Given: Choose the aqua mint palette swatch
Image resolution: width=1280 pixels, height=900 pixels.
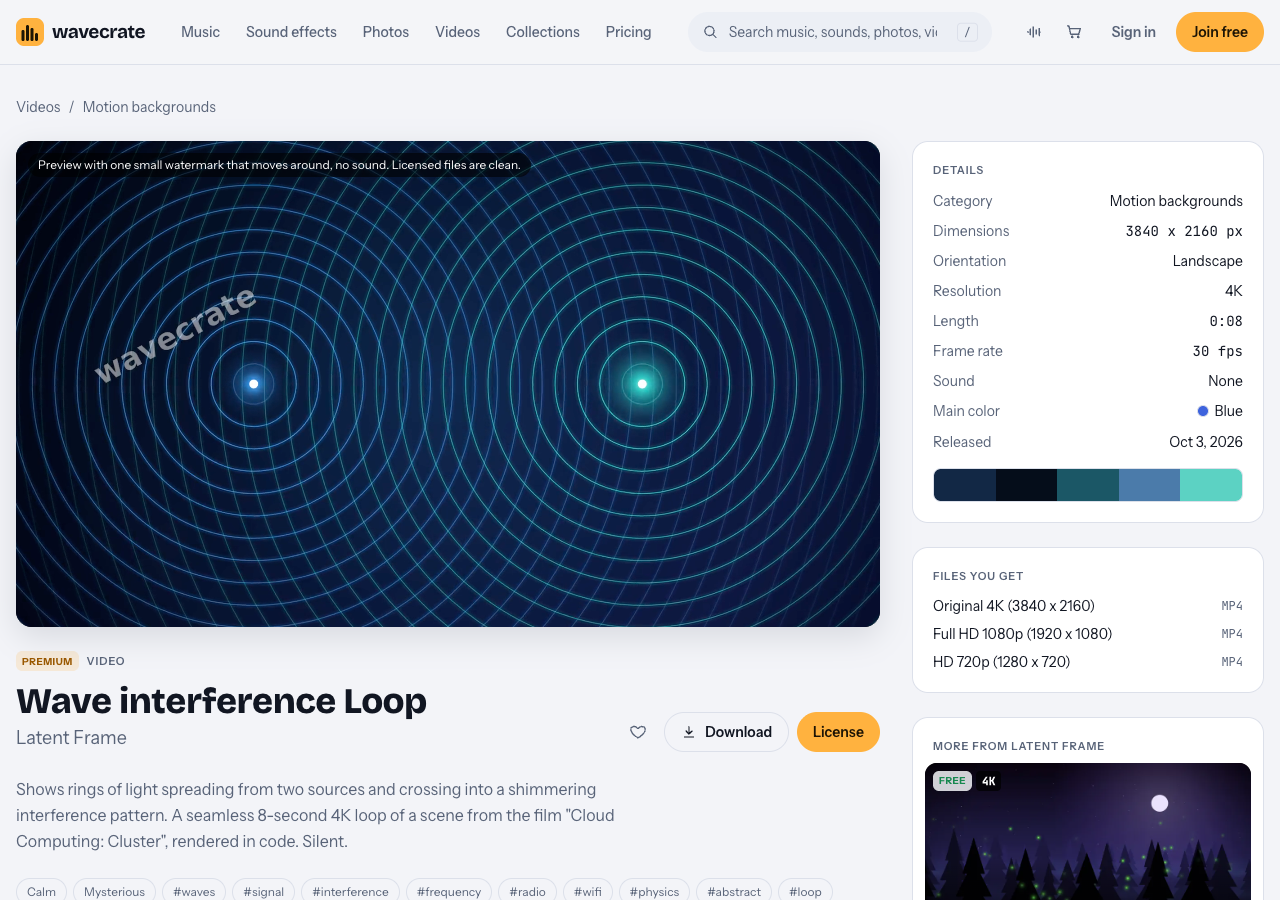Looking at the screenshot, I should point(1211,485).
